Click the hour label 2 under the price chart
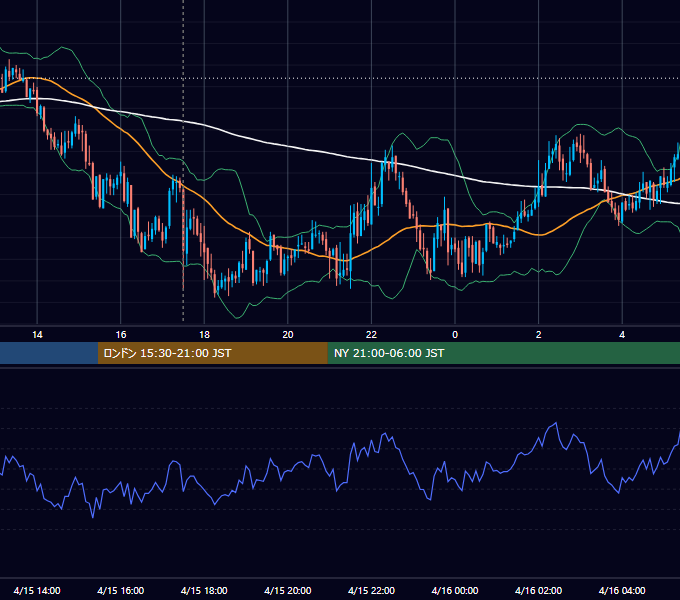680x600 pixels. 538,335
